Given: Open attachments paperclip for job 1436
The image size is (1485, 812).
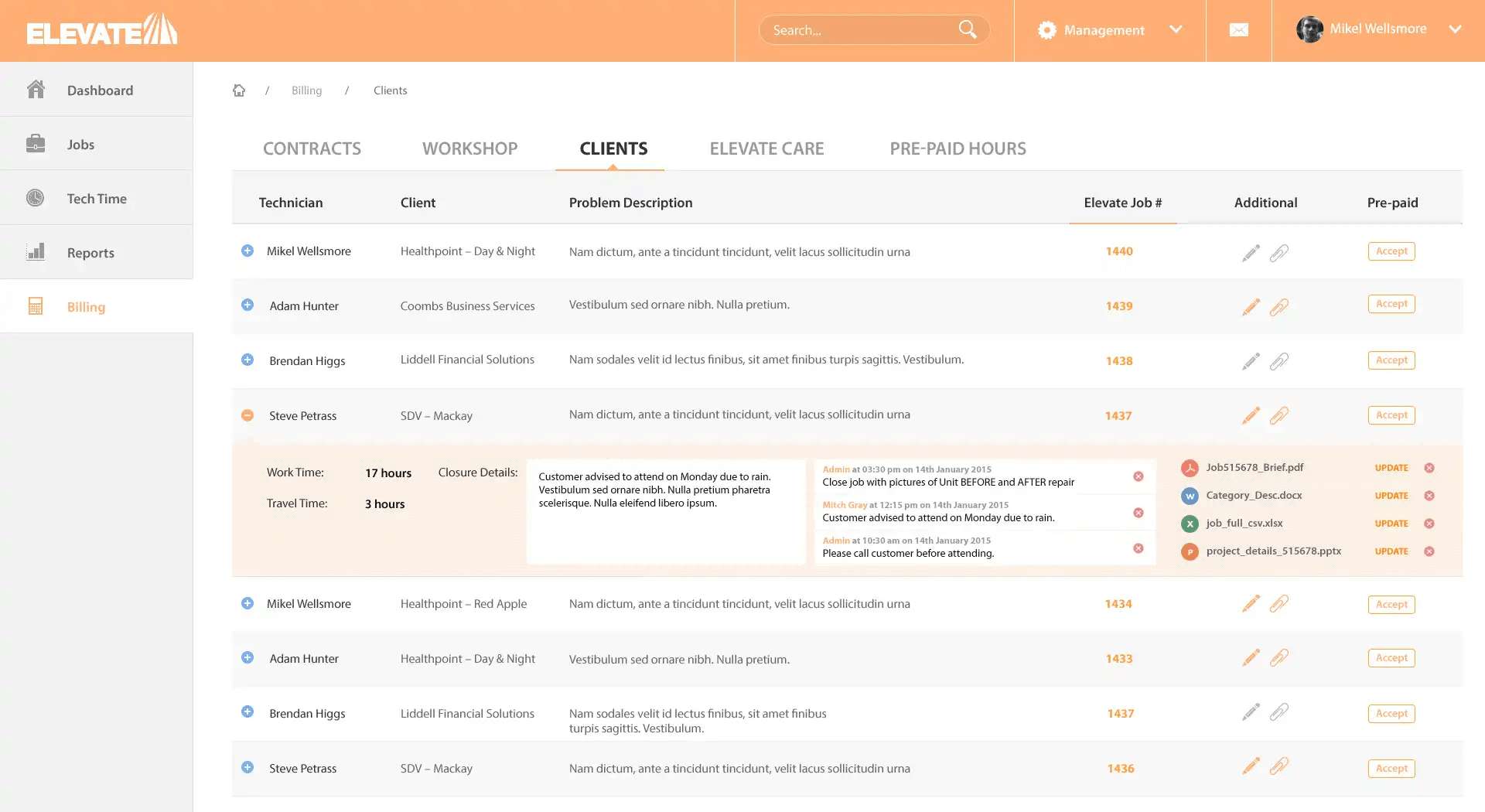Looking at the screenshot, I should coord(1279,766).
